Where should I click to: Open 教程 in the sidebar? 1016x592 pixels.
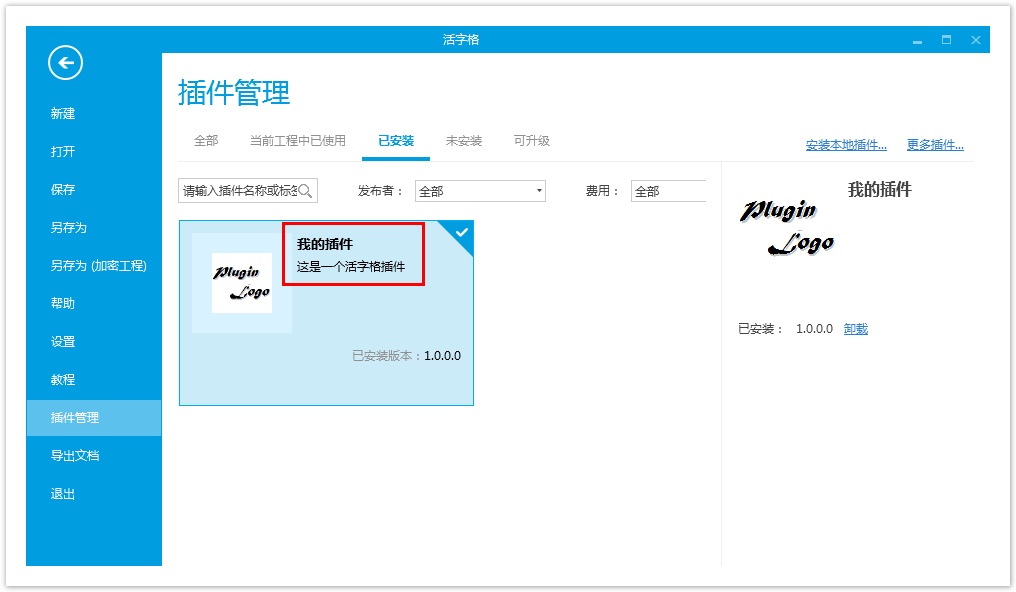coord(63,380)
